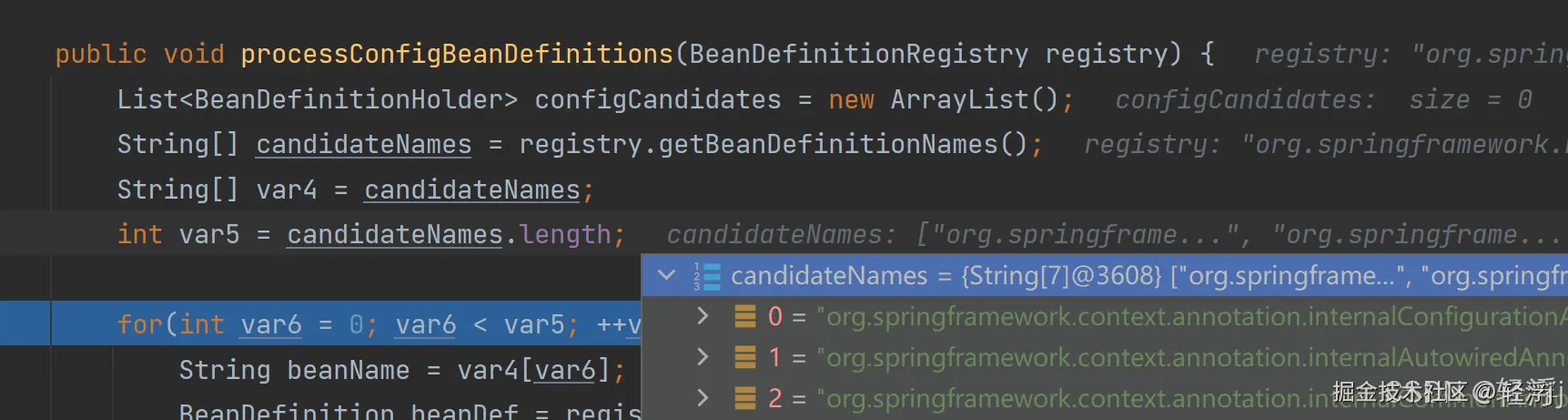Click the inline registry hint on method line
1568x420 pixels.
click(1411, 55)
